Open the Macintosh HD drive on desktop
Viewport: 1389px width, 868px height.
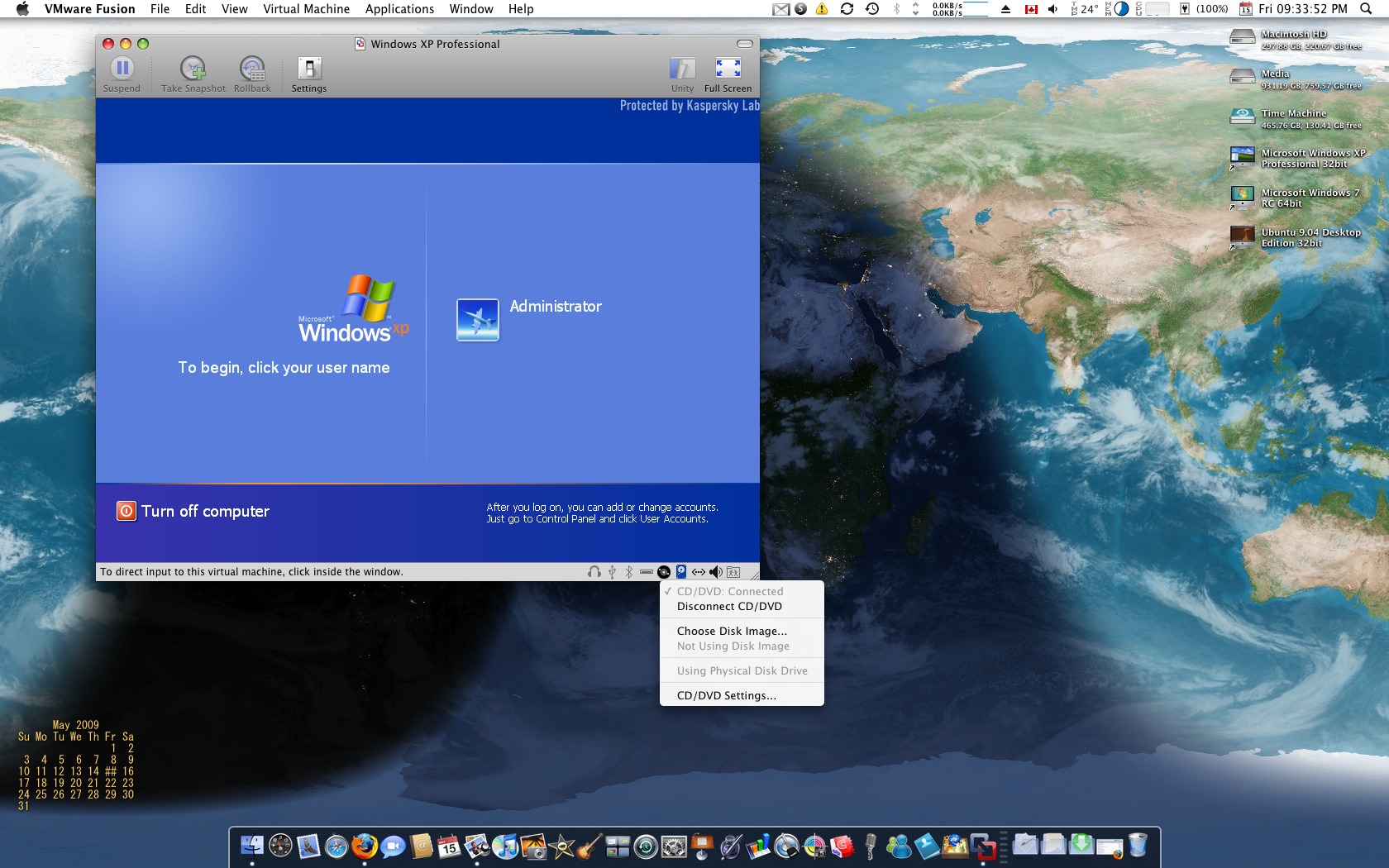(x=1243, y=38)
